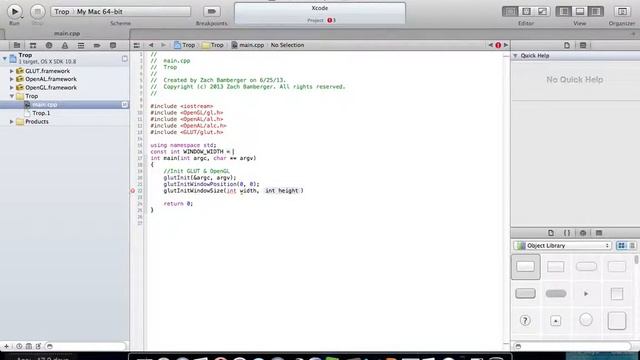The image size is (640, 360).
Task: Click the navigator filter field
Action: pyautogui.click(x=86, y=346)
